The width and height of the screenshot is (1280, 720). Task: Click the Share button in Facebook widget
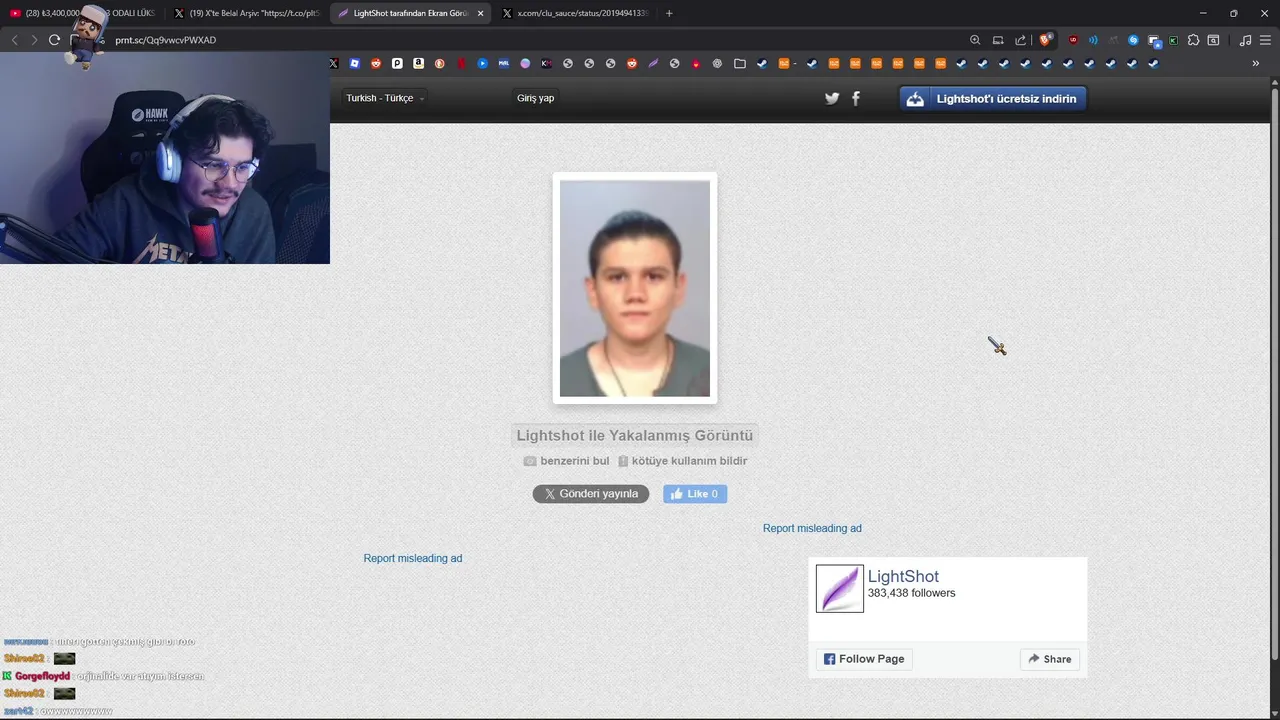point(1050,659)
